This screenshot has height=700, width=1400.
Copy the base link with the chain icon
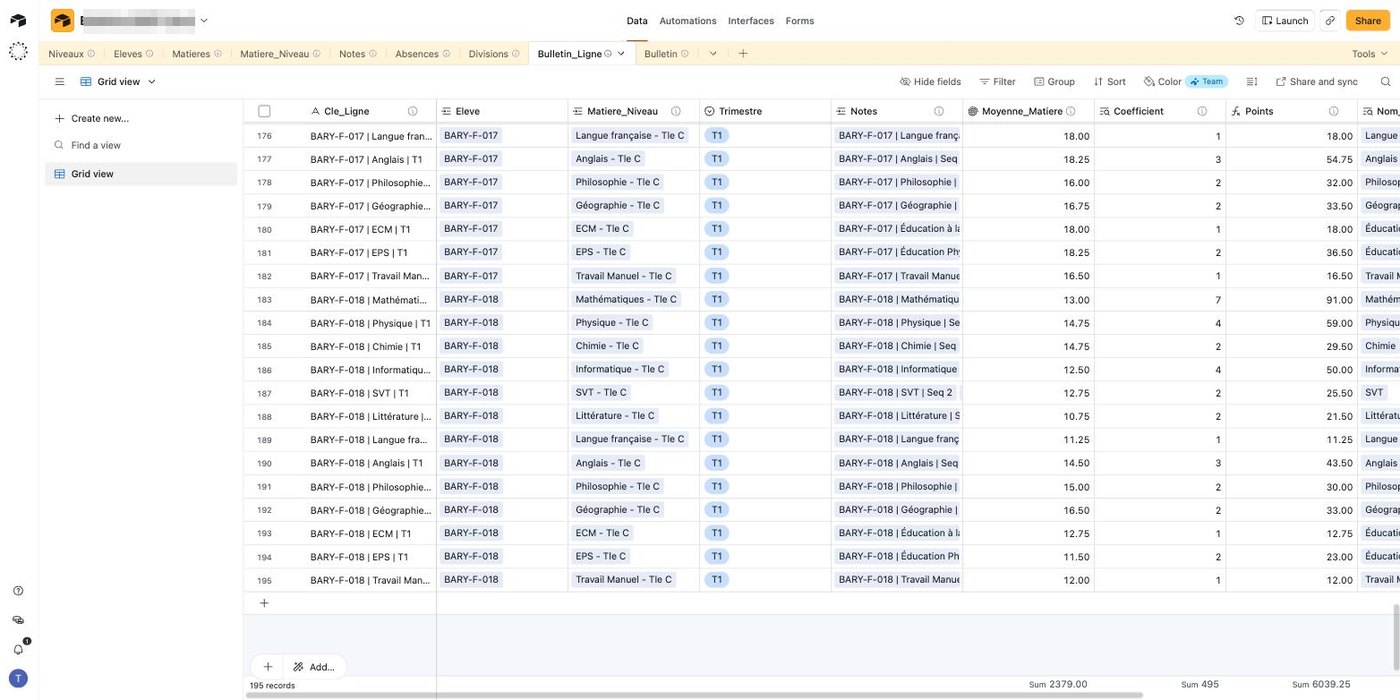tap(1329, 20)
